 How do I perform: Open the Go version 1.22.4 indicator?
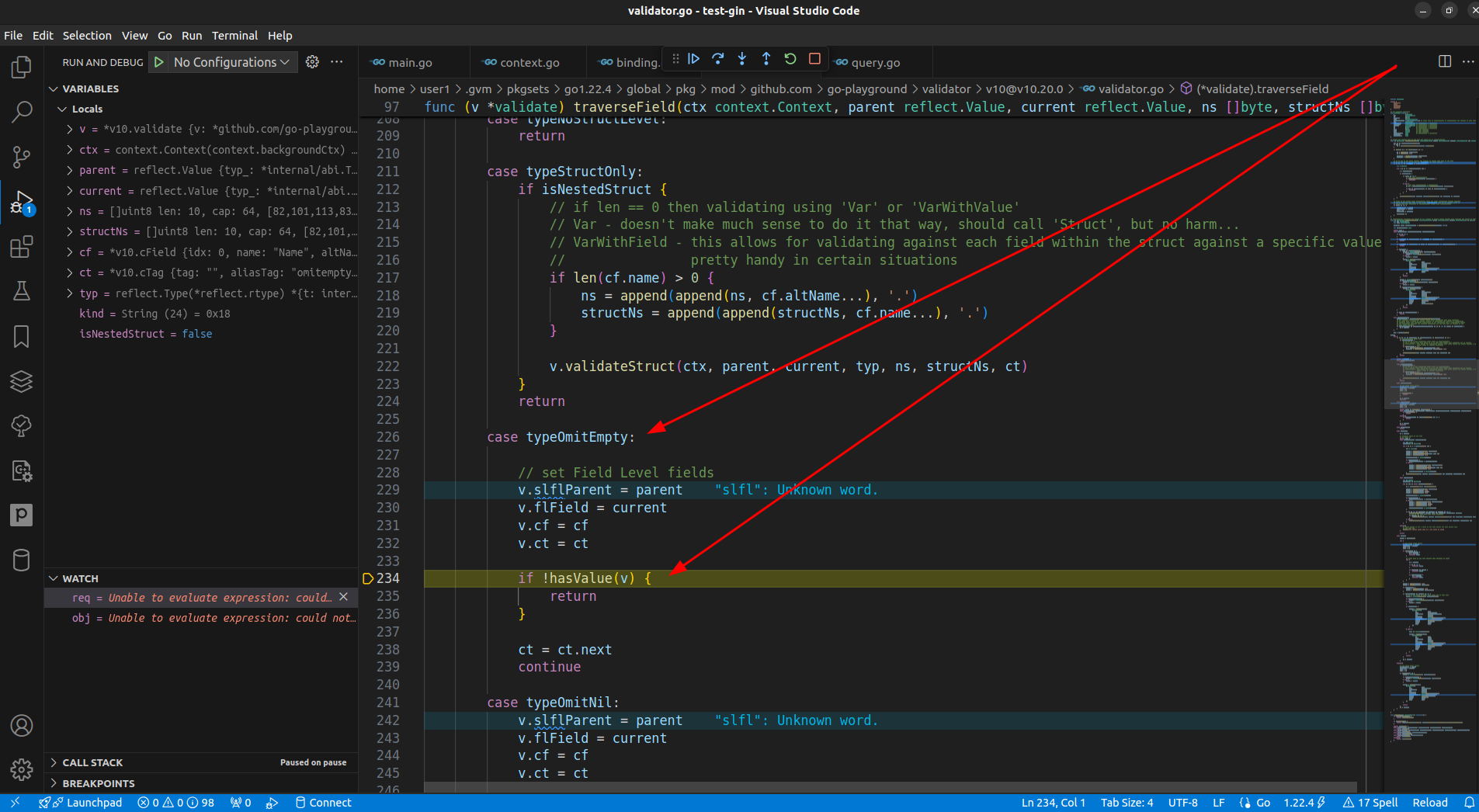(1304, 803)
